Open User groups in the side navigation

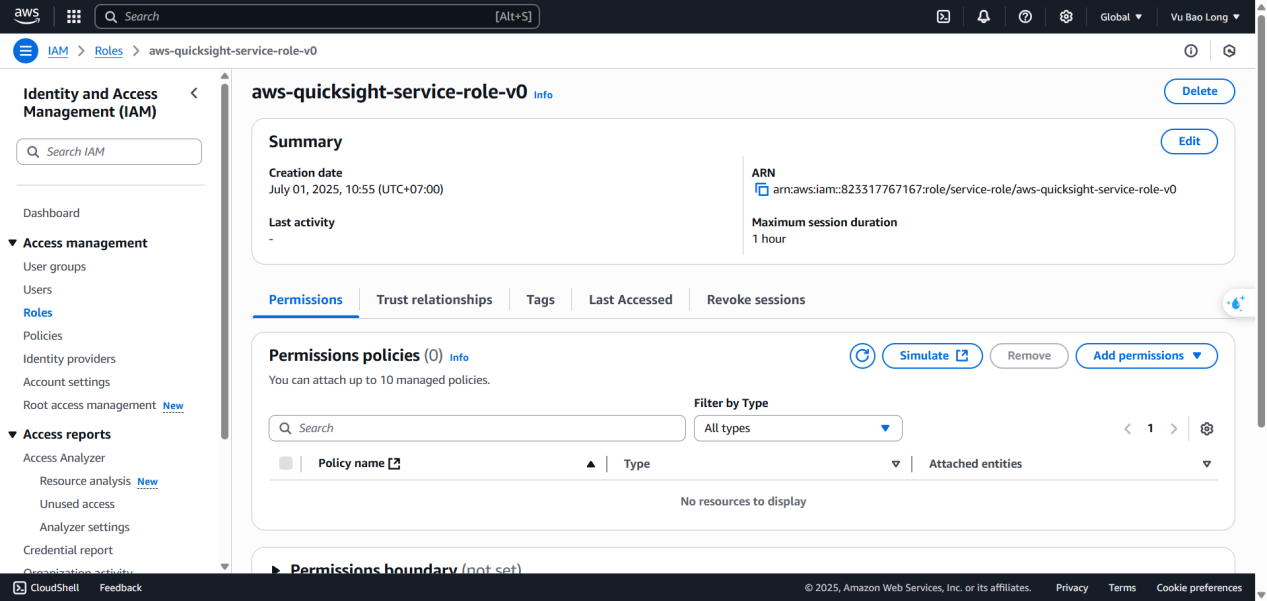pos(54,267)
